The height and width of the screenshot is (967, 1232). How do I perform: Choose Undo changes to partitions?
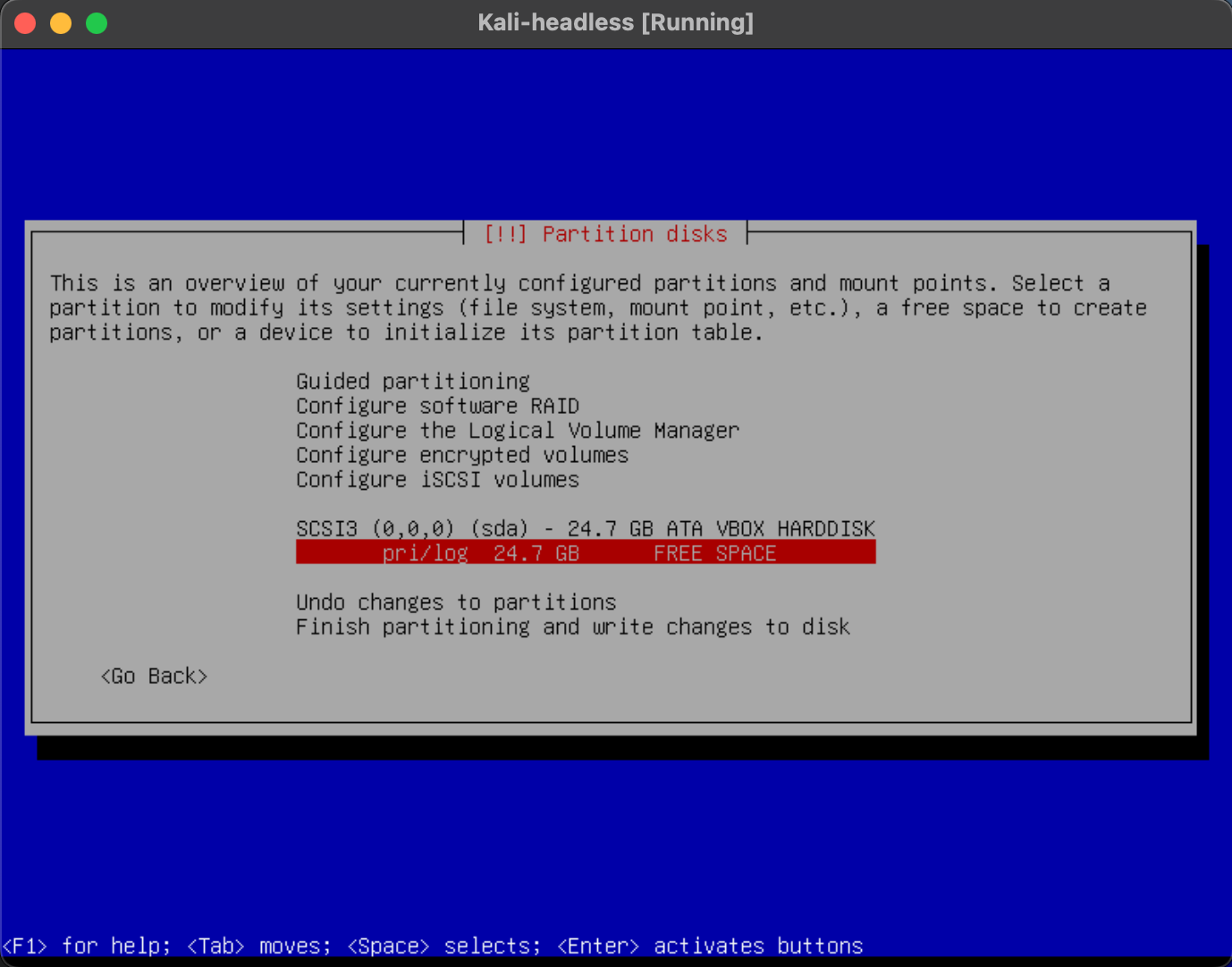point(456,602)
